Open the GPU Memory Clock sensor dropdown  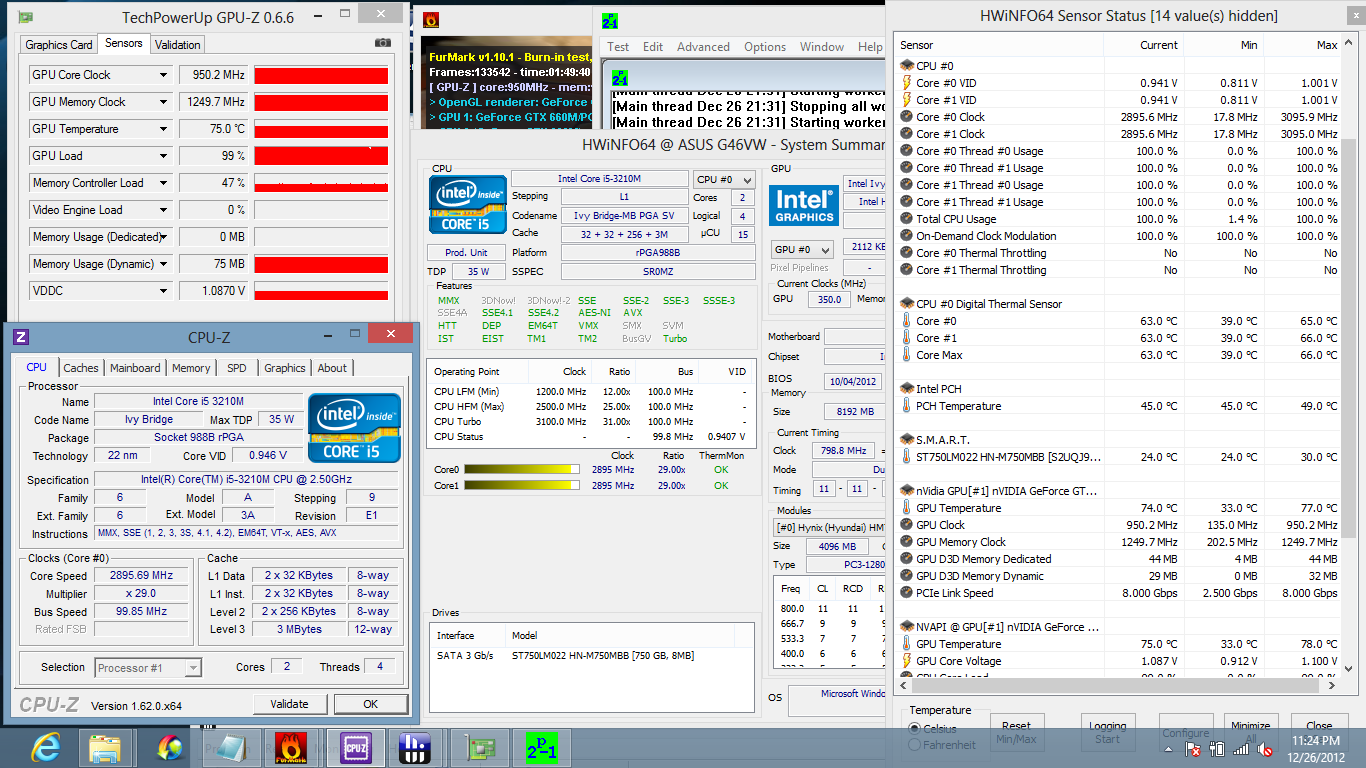point(164,102)
